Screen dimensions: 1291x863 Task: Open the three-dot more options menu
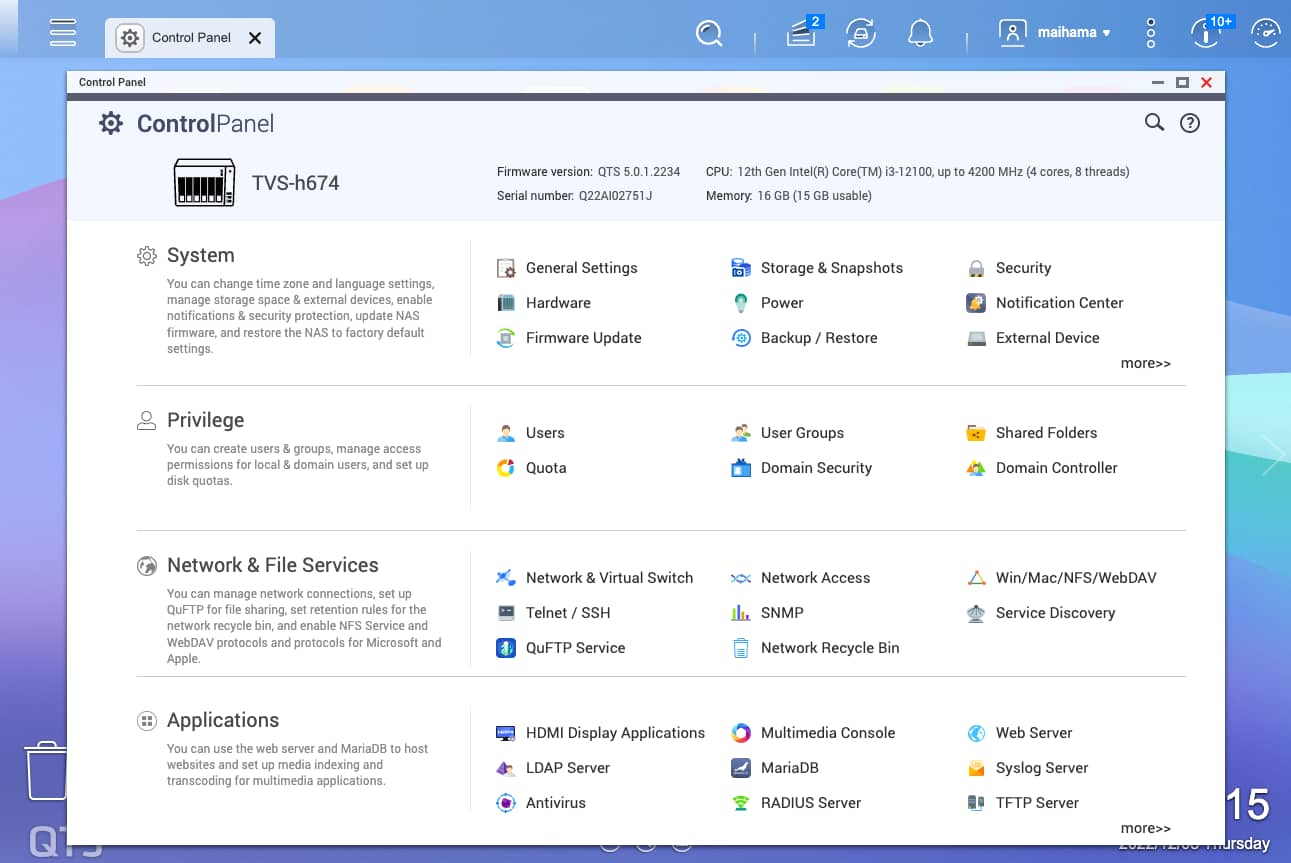1151,33
